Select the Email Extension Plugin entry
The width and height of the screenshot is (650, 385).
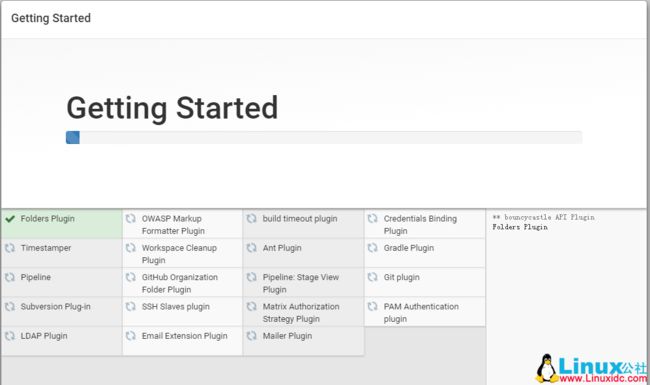click(182, 341)
